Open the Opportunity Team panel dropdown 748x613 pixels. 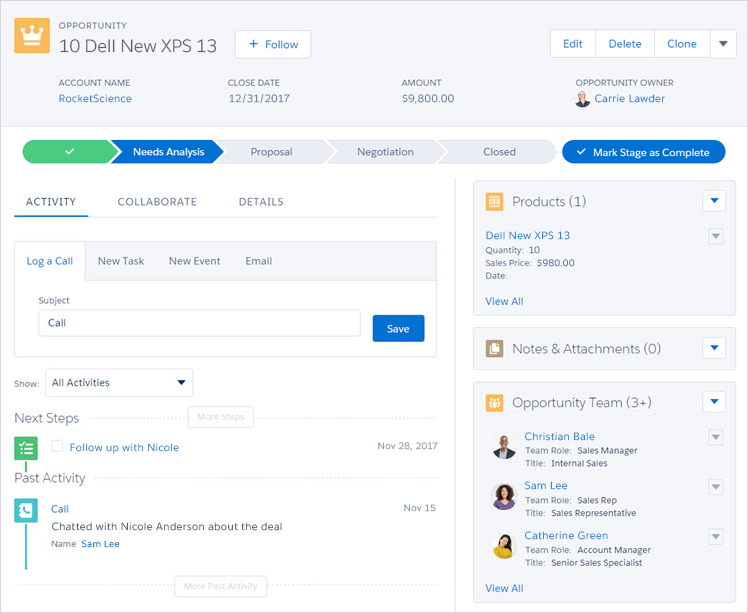click(714, 402)
